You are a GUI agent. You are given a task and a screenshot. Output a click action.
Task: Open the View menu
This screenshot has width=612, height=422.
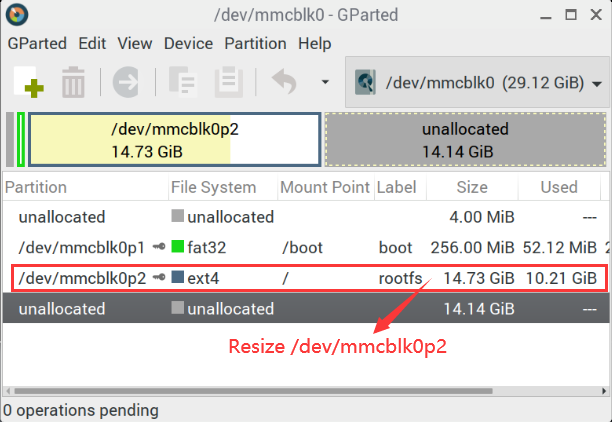[x=135, y=43]
